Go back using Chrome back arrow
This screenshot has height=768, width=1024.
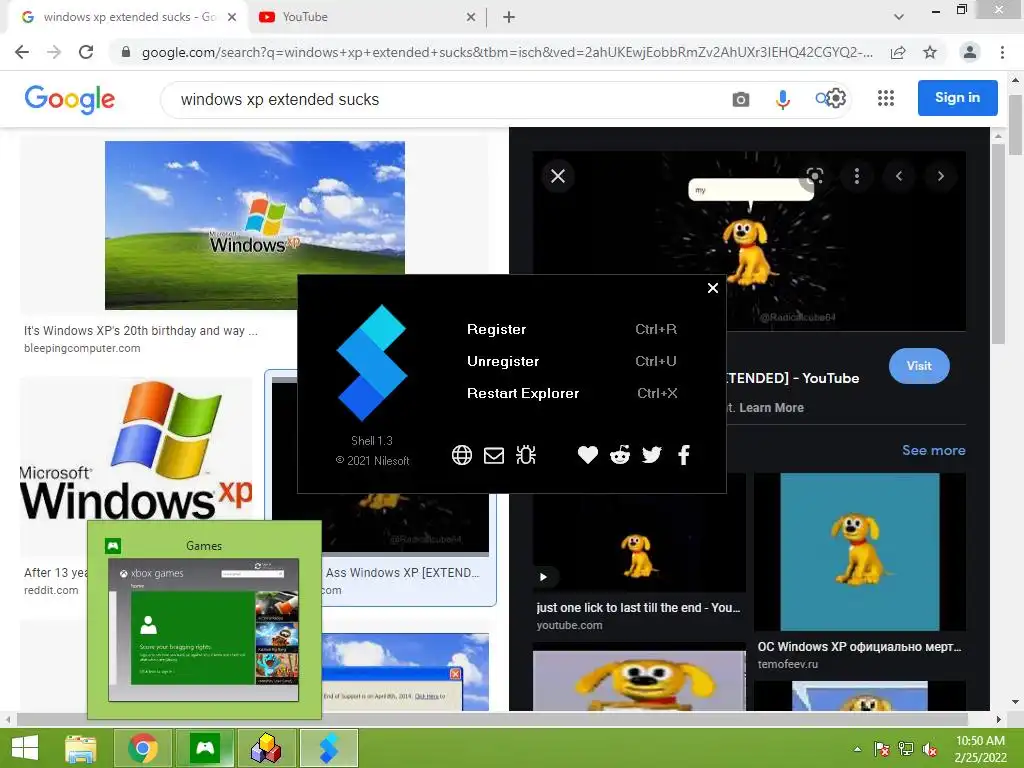pos(22,52)
